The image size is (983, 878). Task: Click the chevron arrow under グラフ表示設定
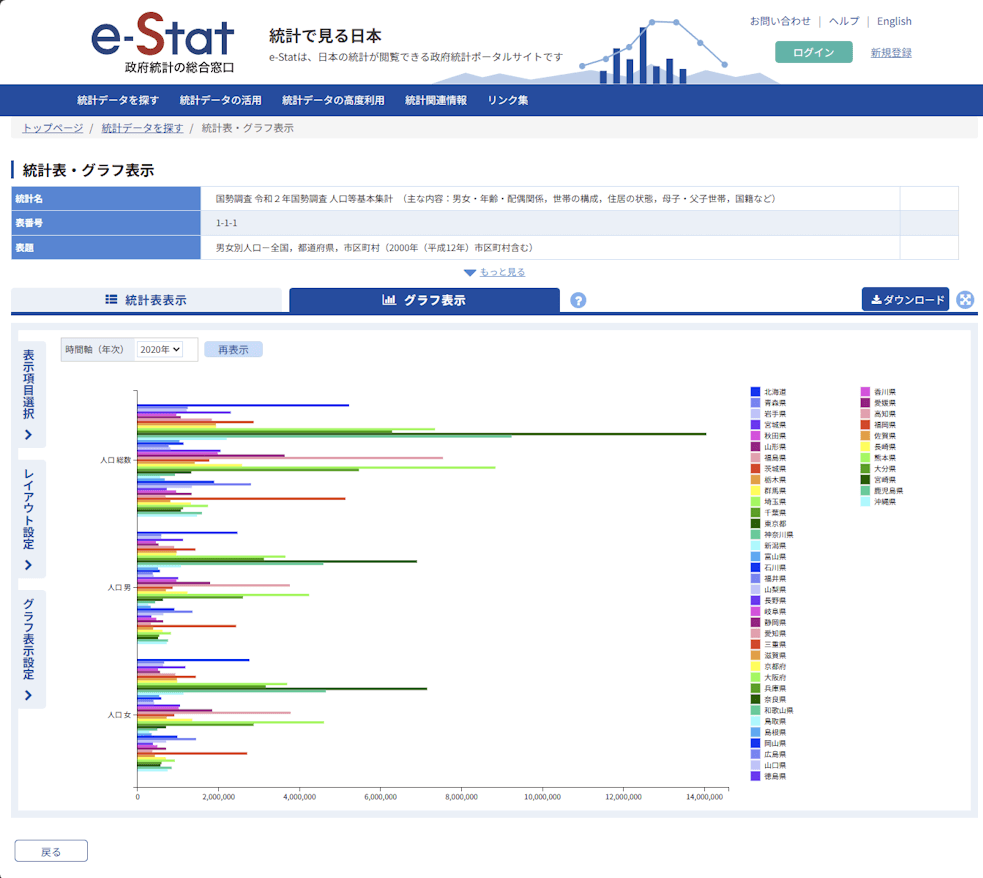pos(29,695)
